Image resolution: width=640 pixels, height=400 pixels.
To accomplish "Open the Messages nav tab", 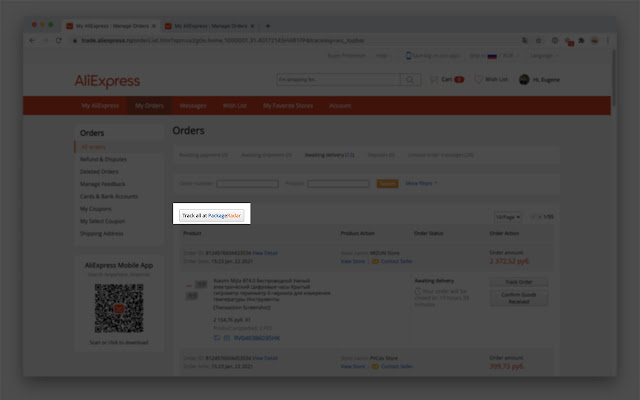I will click(193, 106).
